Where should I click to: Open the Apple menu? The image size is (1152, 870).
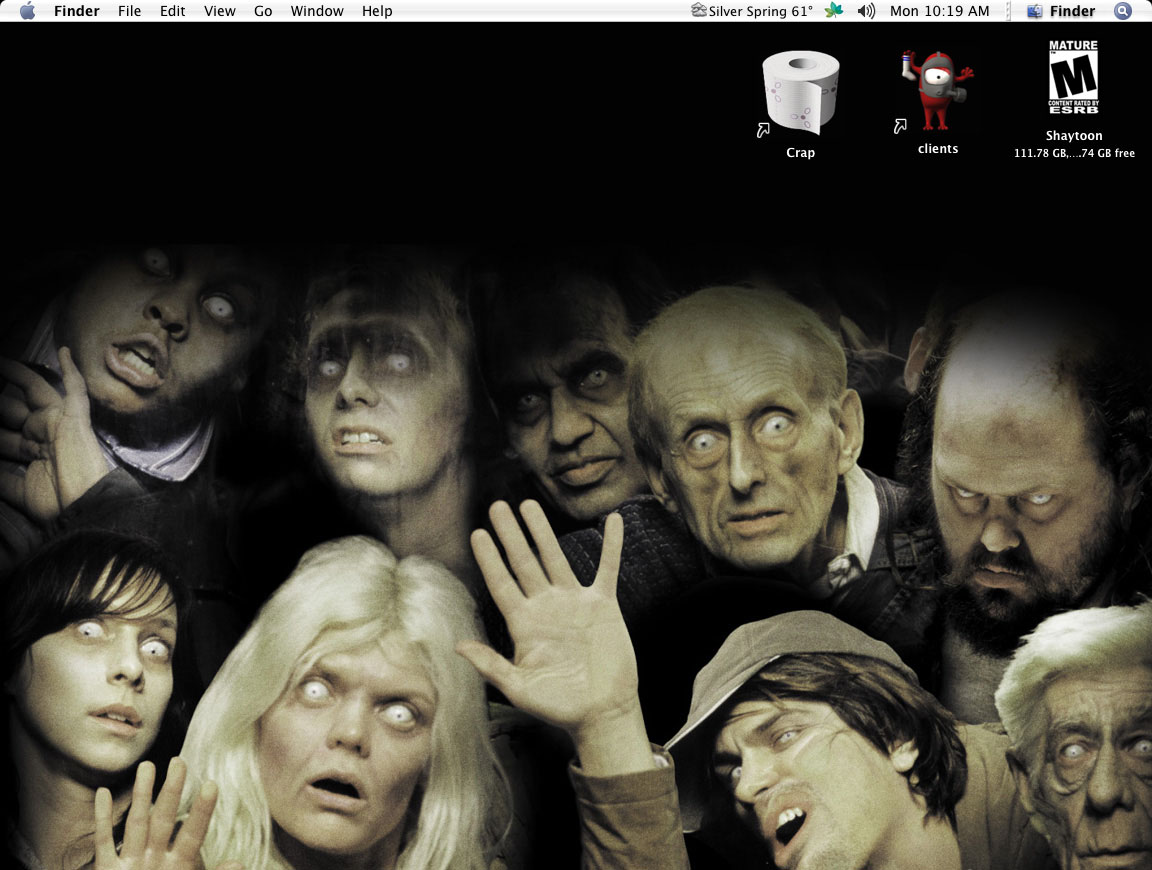tap(27, 11)
